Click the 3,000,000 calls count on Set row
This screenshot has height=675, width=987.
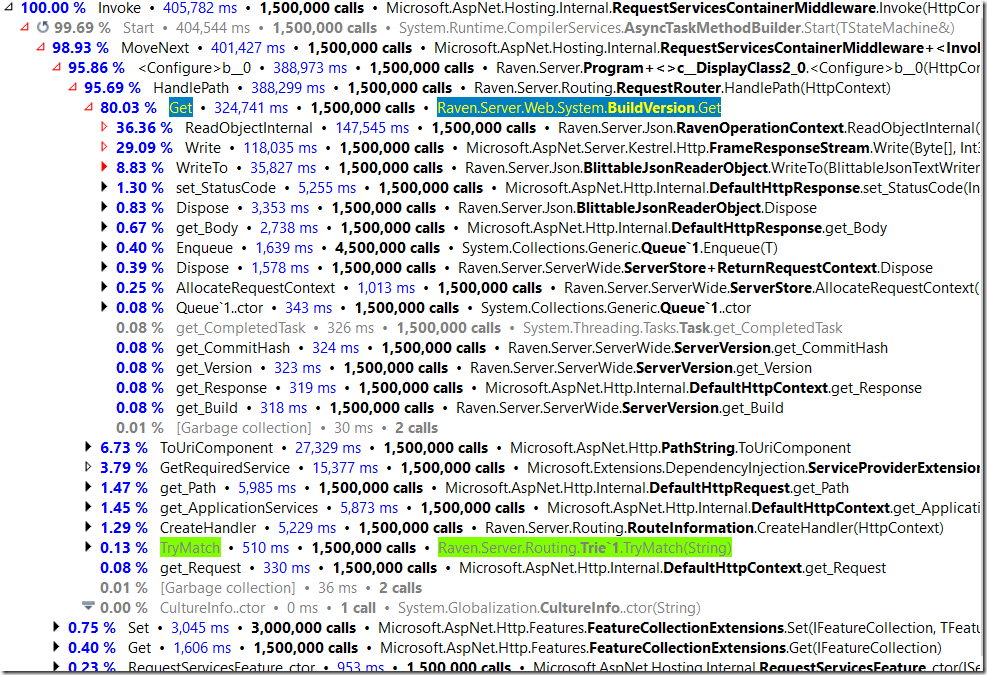click(303, 628)
